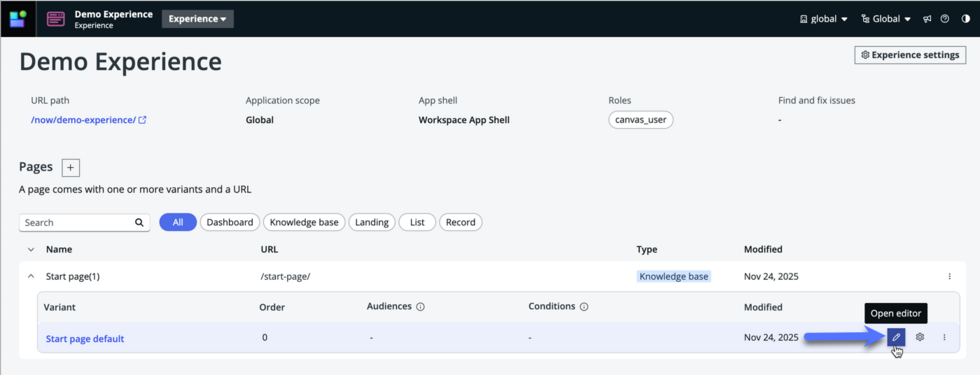The width and height of the screenshot is (980, 375).
Task: Click the Name column header
Action: 59,249
